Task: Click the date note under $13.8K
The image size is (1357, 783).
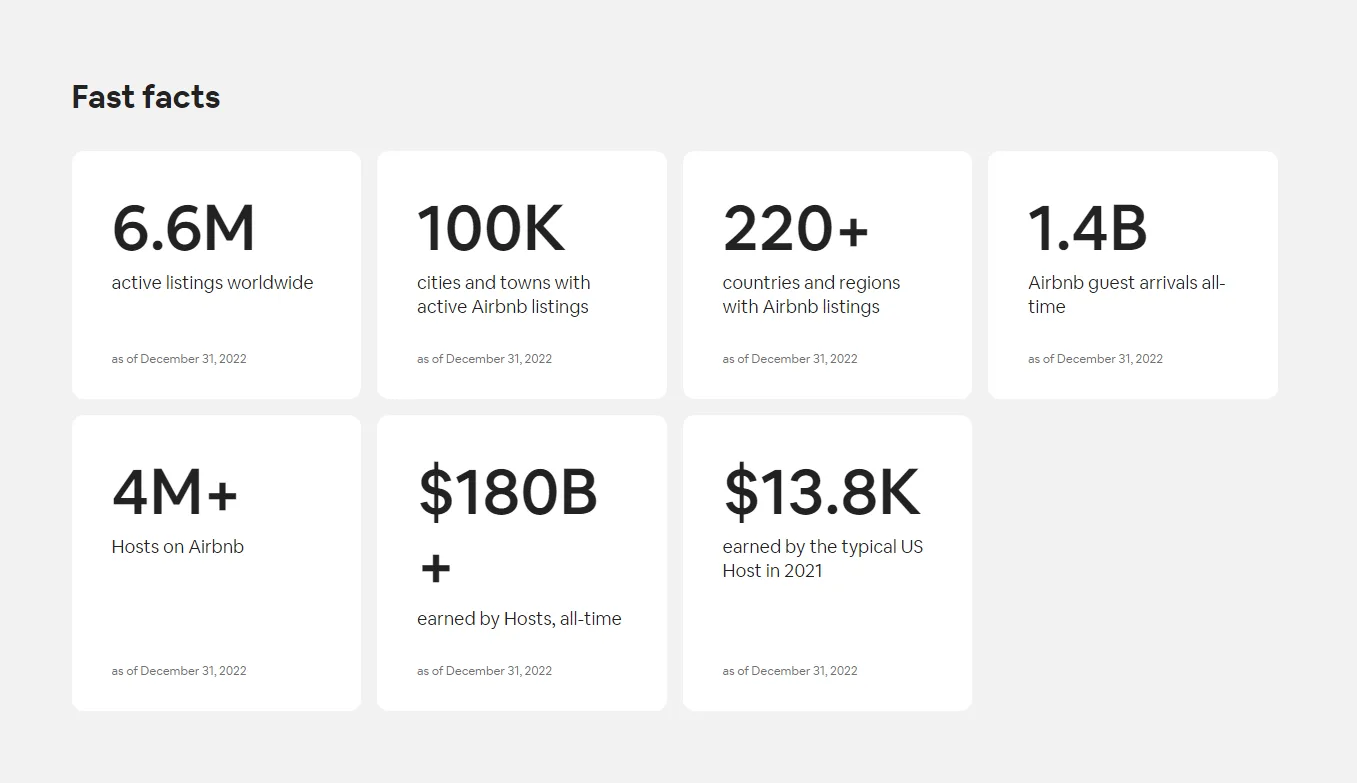Action: coord(790,671)
